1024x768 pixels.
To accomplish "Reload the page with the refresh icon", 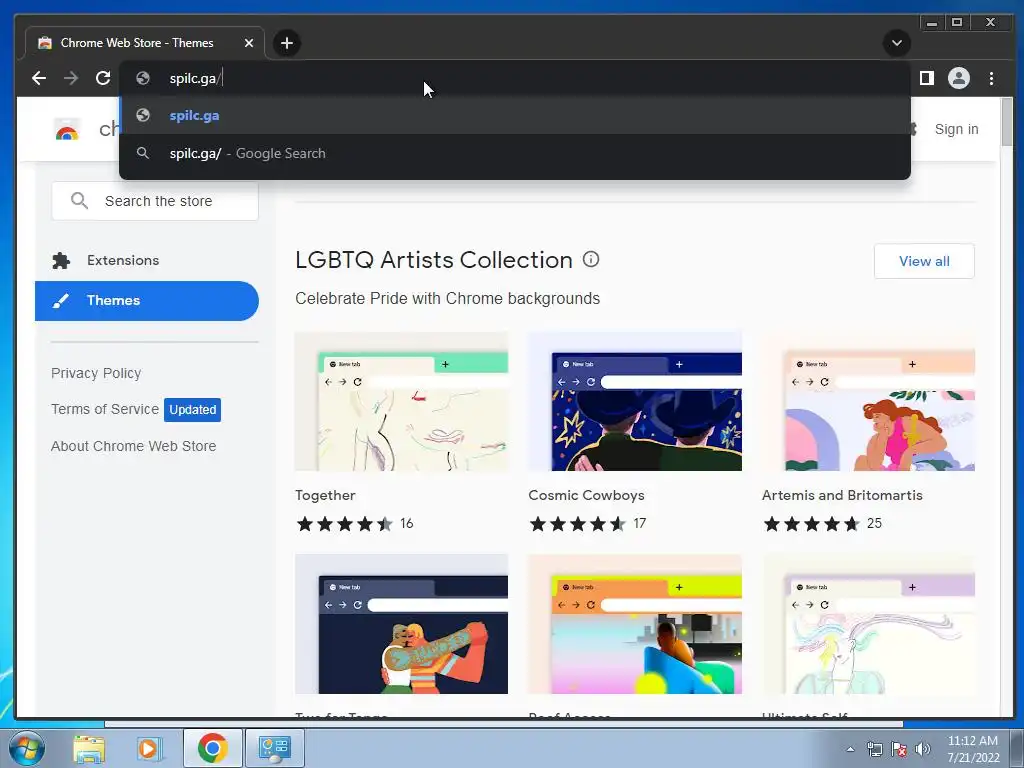I will (103, 78).
